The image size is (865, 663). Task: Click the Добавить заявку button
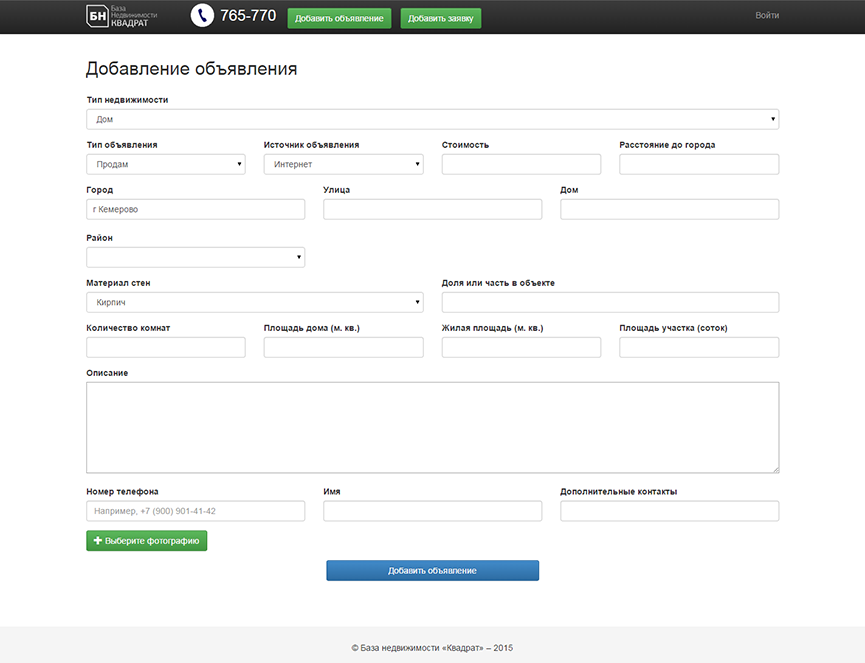[441, 18]
